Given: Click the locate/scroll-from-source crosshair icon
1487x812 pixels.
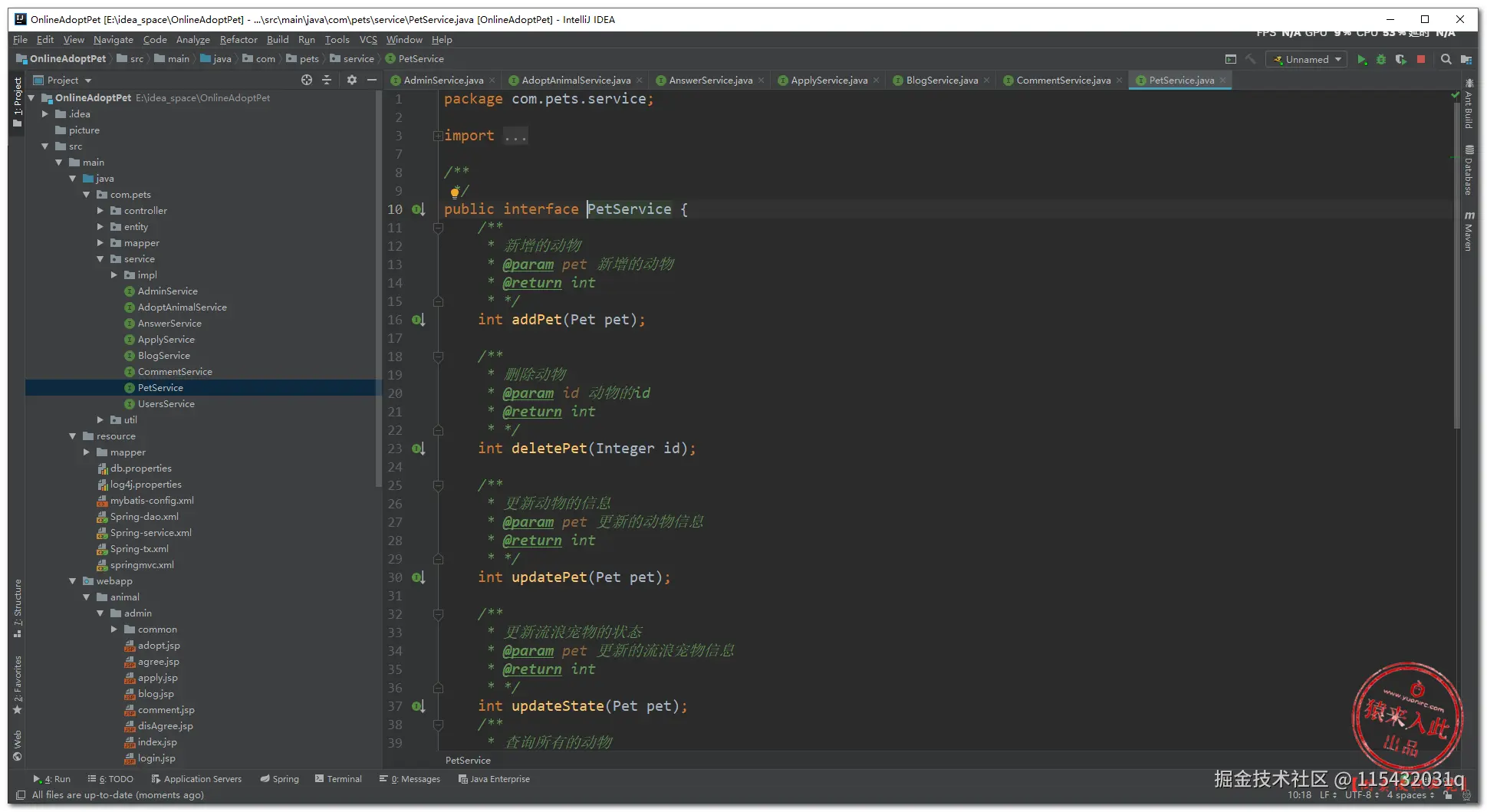Looking at the screenshot, I should [307, 80].
